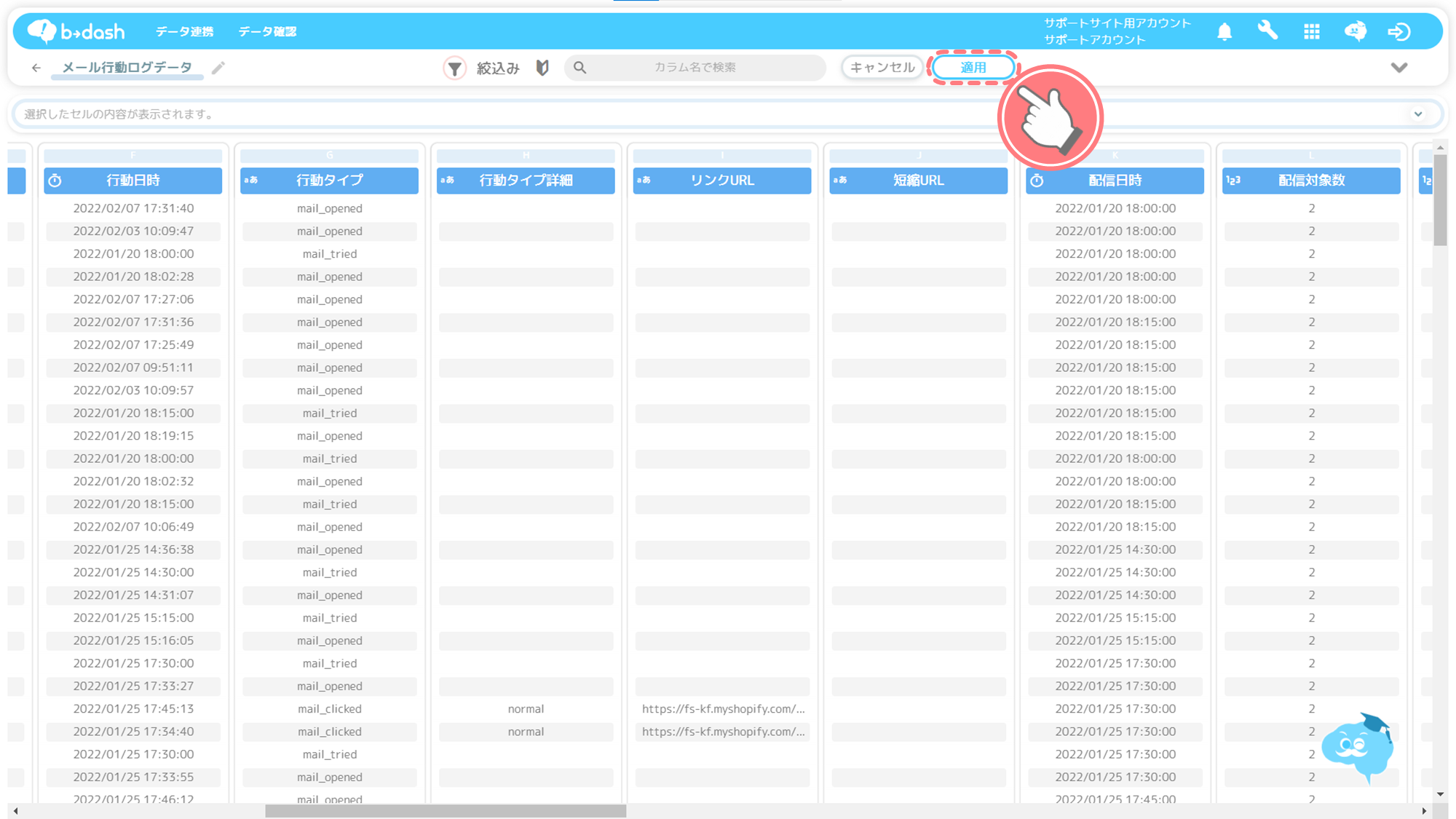Click the text type icon in 短縮URL header
The height and width of the screenshot is (819, 1456).
840,181
